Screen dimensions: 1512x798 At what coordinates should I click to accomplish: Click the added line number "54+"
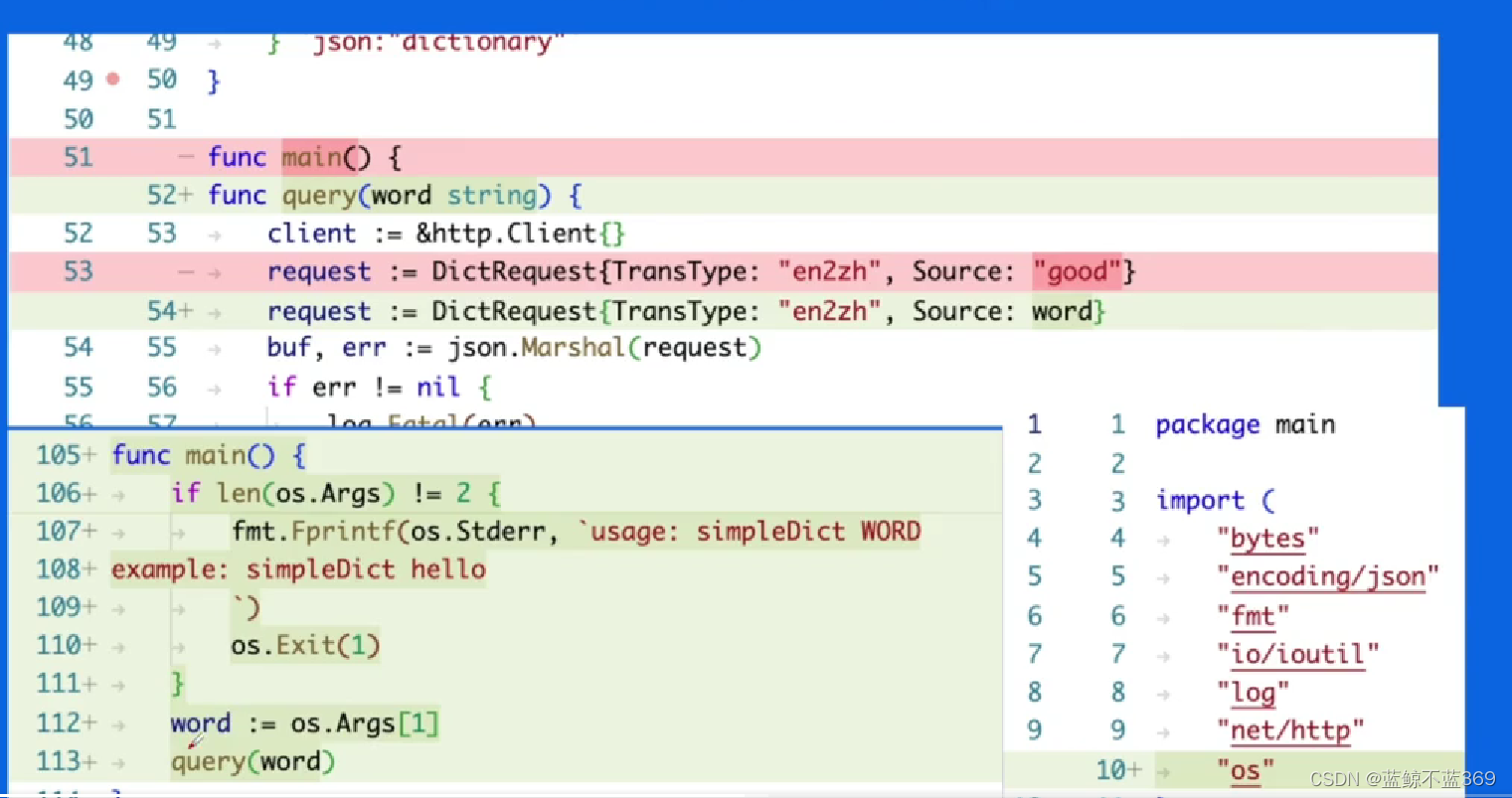170,311
